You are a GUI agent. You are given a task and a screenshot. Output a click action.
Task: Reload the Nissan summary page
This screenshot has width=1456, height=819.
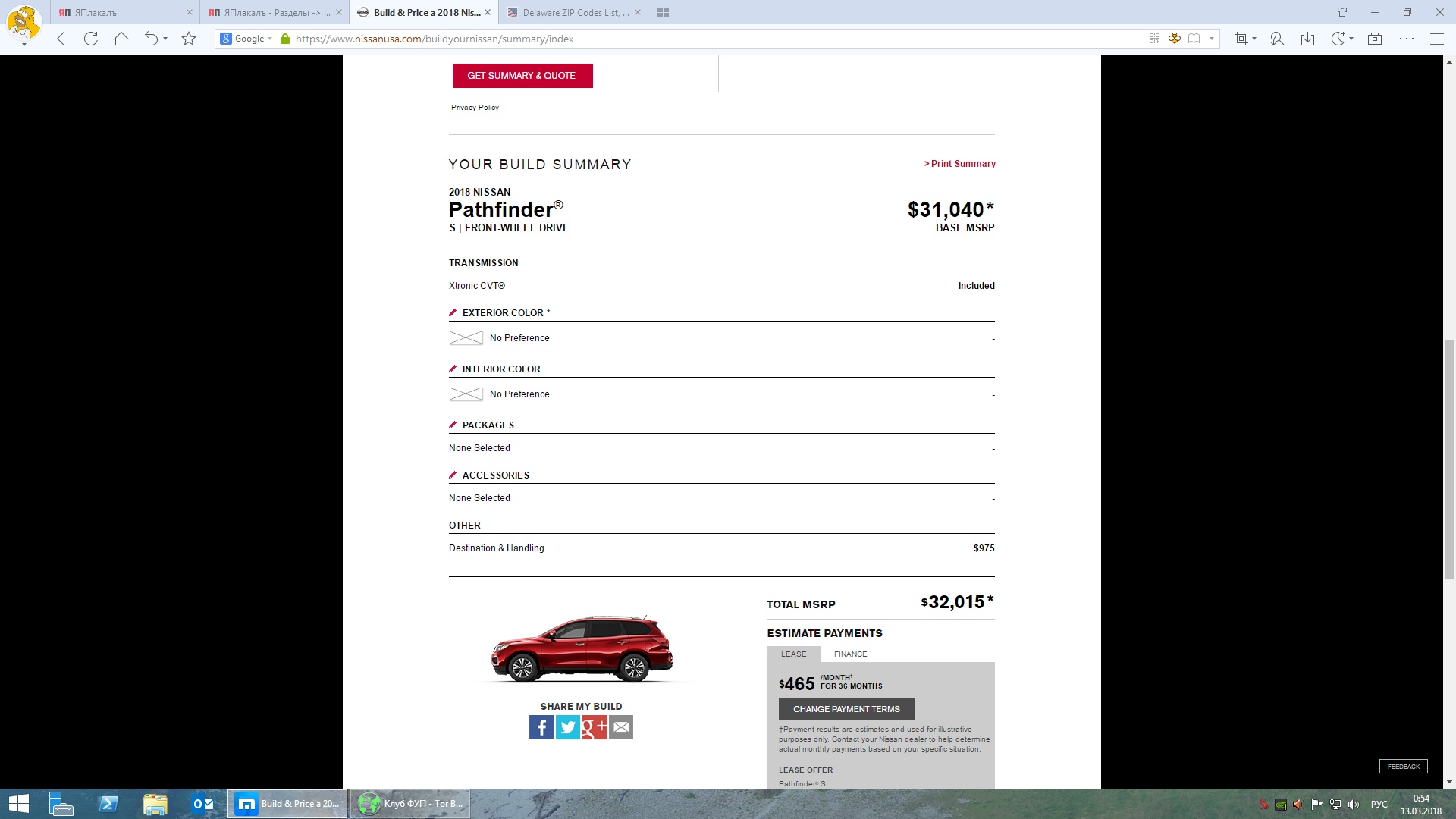pyautogui.click(x=91, y=39)
